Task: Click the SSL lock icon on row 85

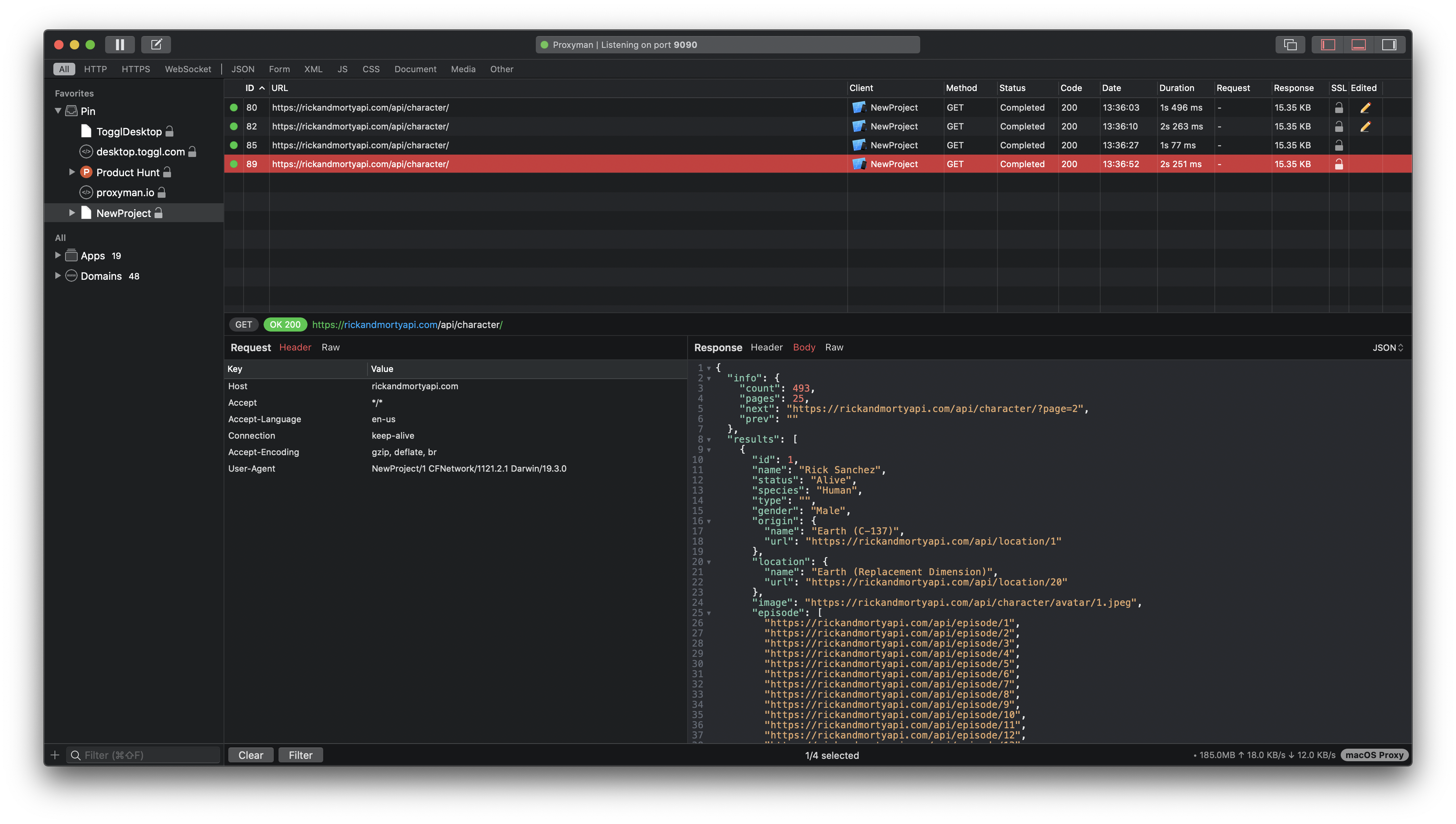Action: [1339, 146]
